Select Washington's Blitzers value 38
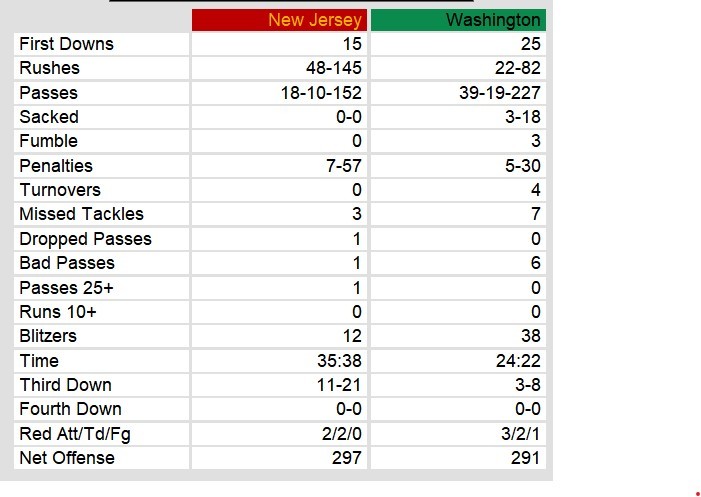The width and height of the screenshot is (701, 497). tap(528, 336)
